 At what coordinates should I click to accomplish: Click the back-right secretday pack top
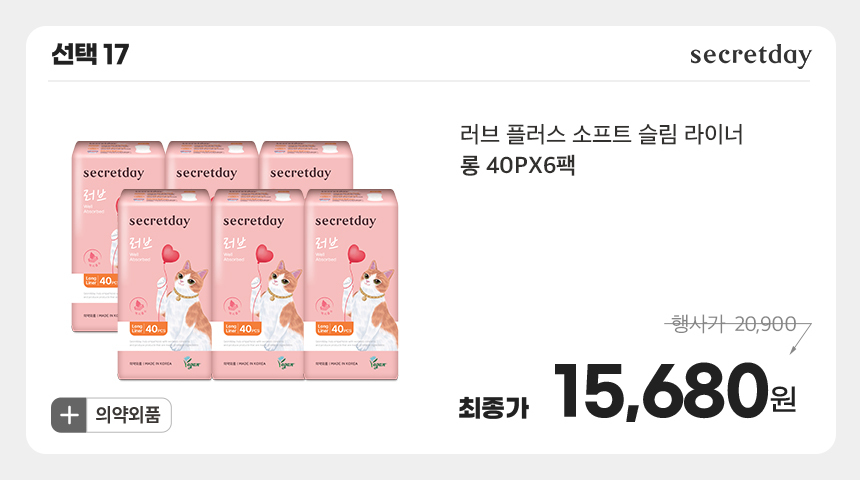pyautogui.click(x=305, y=165)
